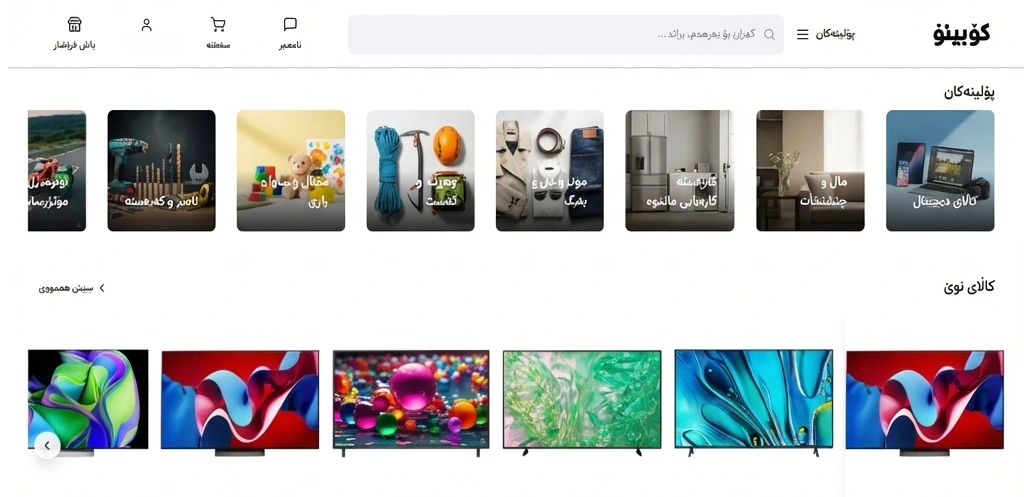This screenshot has width=1024, height=497.
Task: Open the hamburger categories menu icon
Action: [803, 35]
